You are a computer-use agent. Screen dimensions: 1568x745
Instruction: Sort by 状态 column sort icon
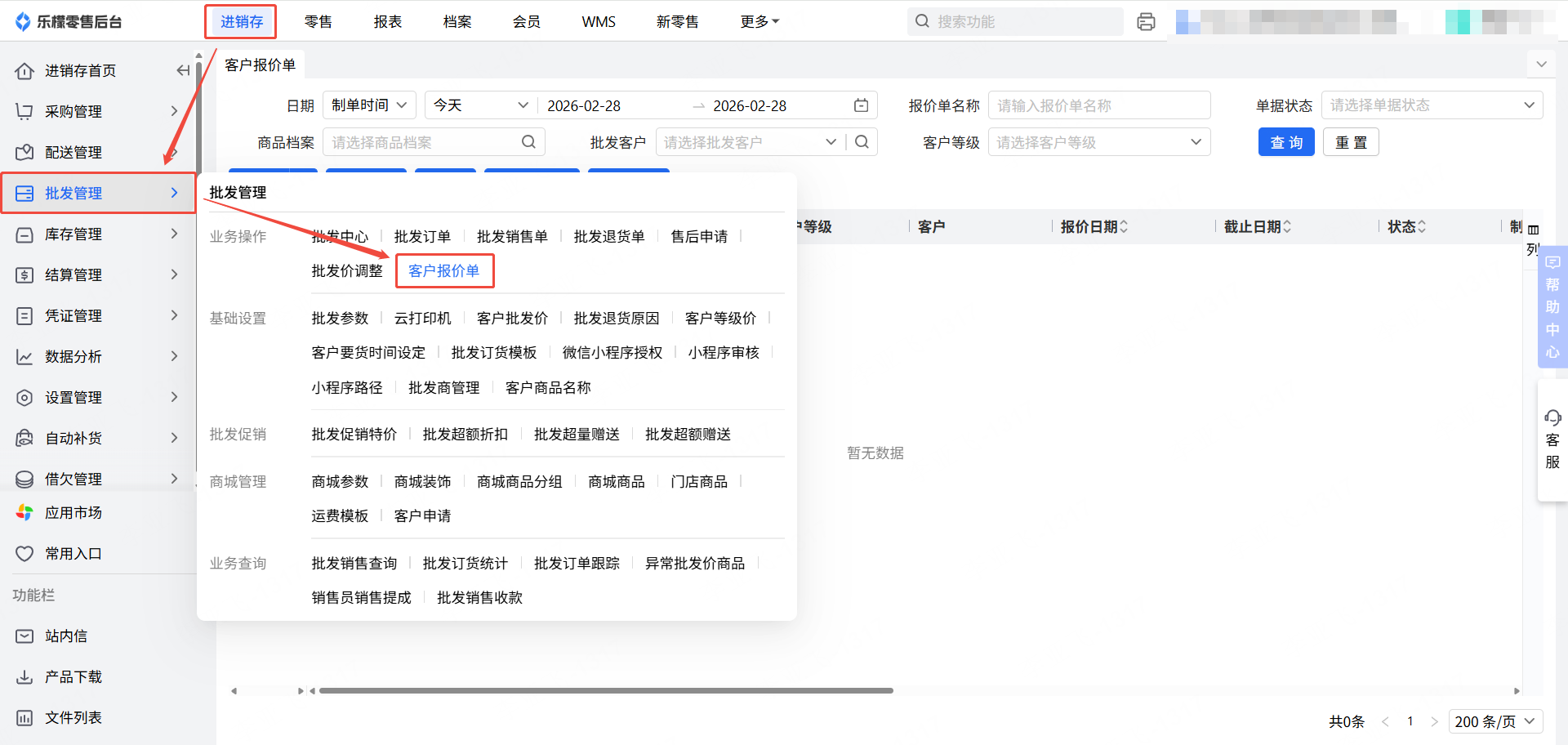tap(1422, 226)
